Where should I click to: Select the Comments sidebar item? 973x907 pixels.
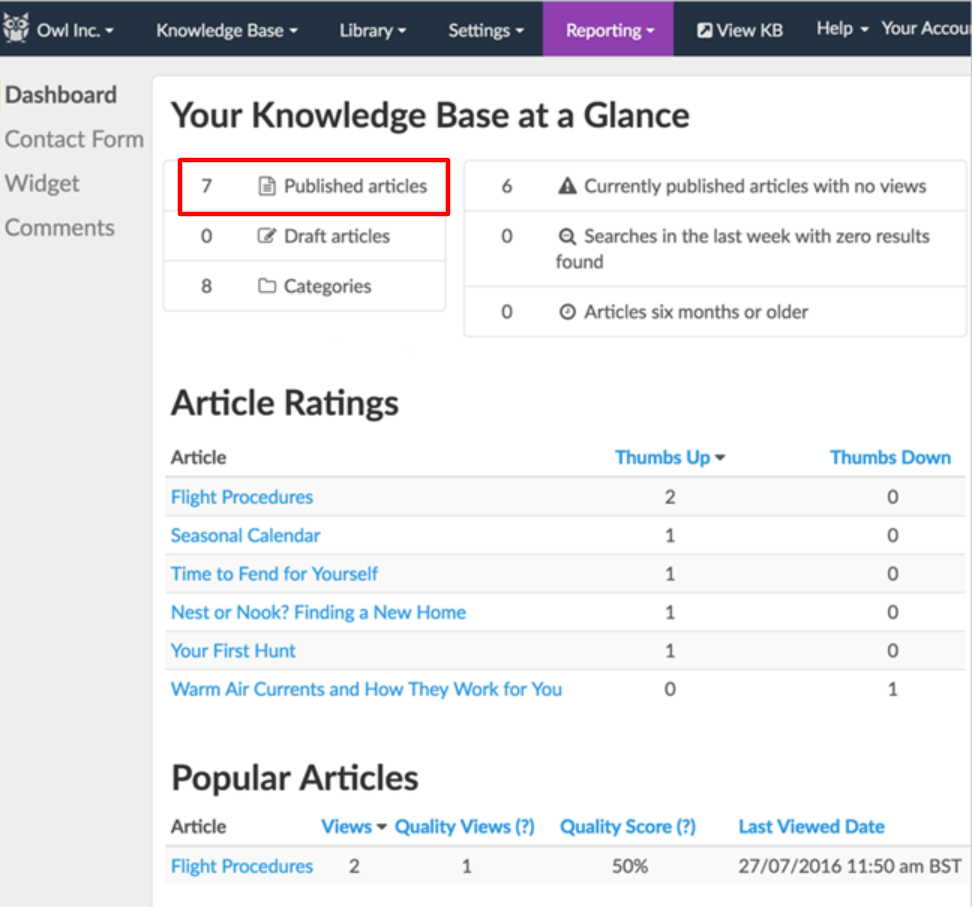(x=60, y=227)
